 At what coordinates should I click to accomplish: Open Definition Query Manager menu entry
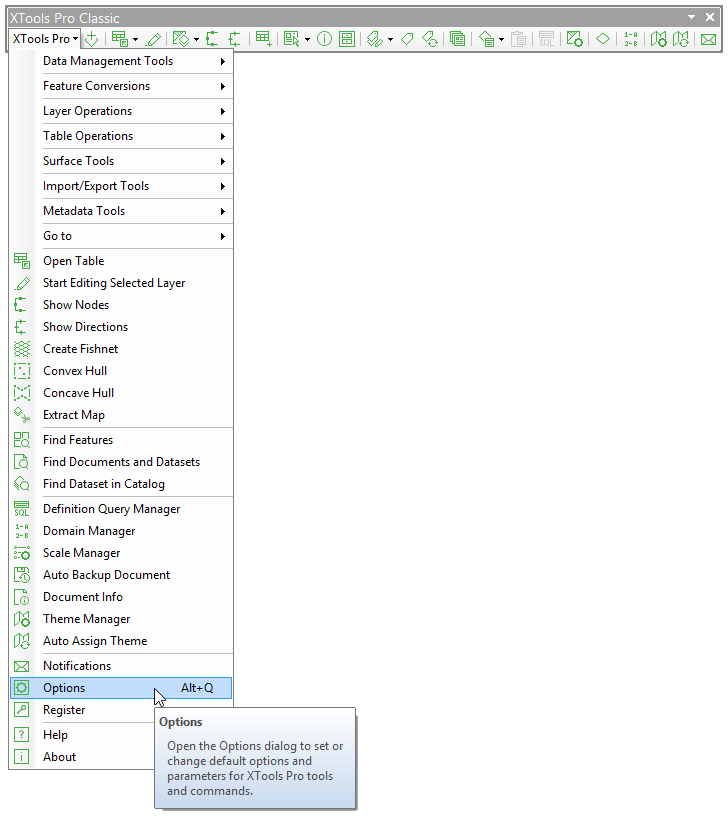121,509
